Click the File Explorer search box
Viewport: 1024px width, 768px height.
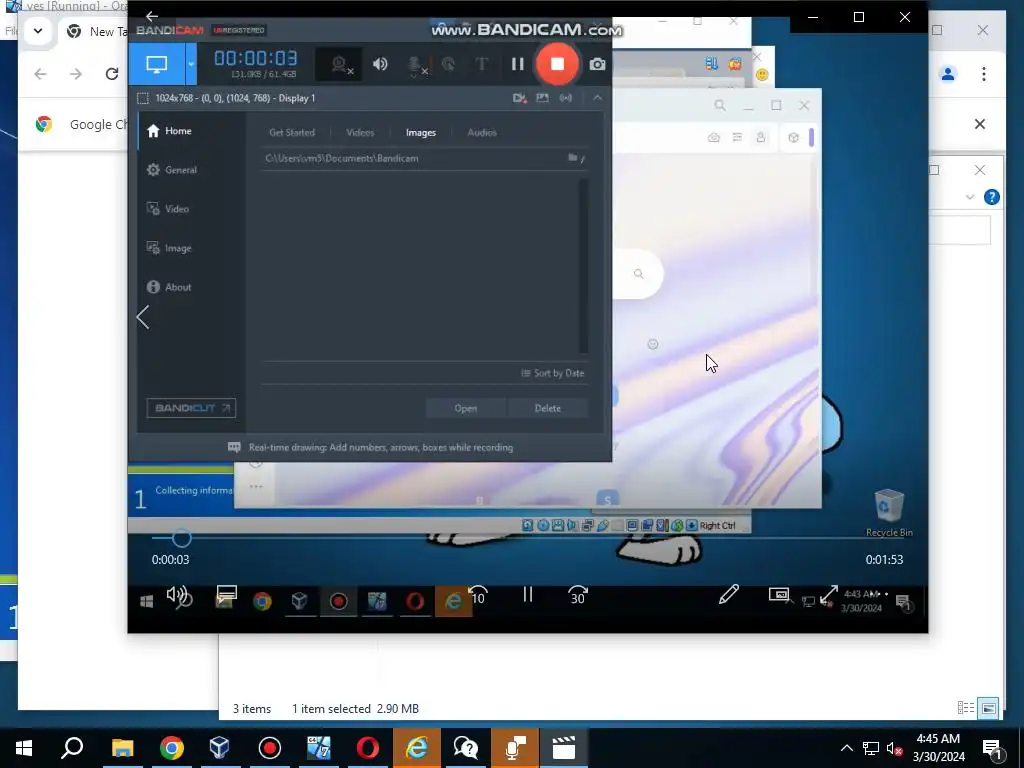pos(959,231)
